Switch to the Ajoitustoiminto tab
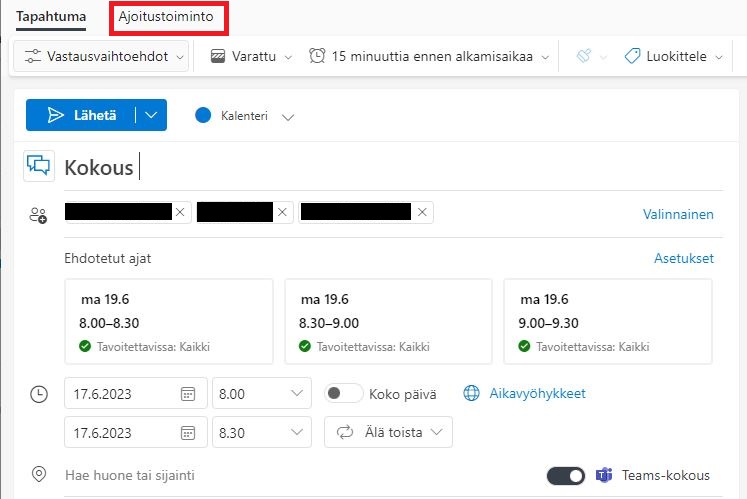Viewport: 747px width, 499px height. click(x=165, y=17)
